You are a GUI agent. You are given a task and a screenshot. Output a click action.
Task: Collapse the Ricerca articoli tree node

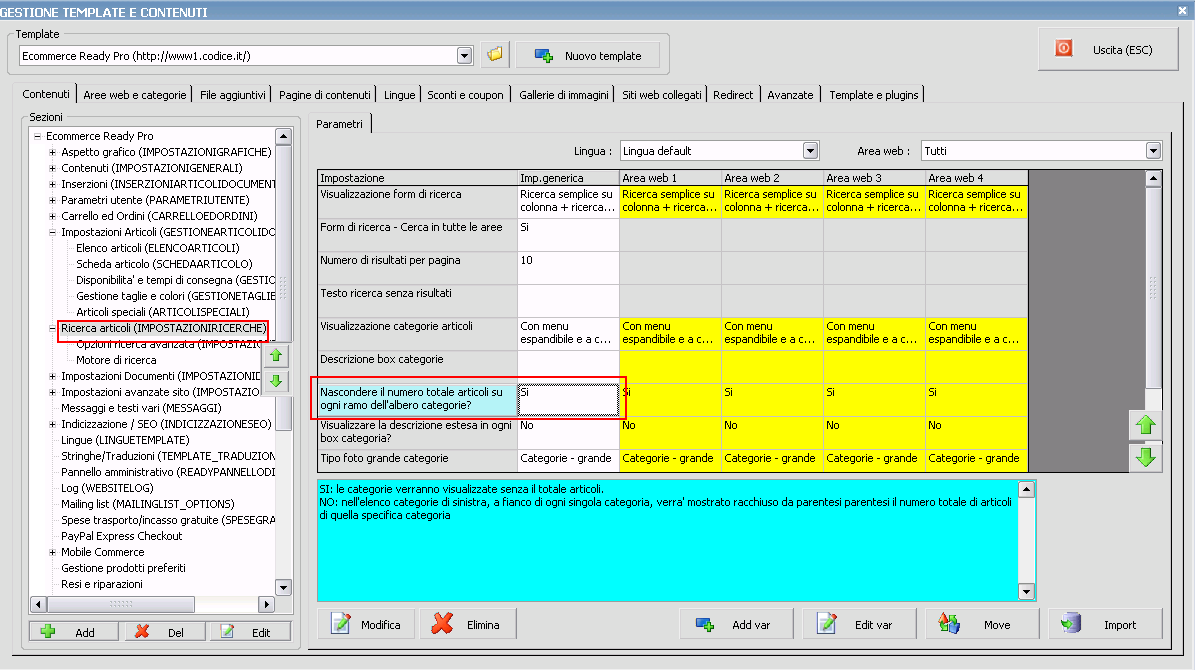click(53, 328)
